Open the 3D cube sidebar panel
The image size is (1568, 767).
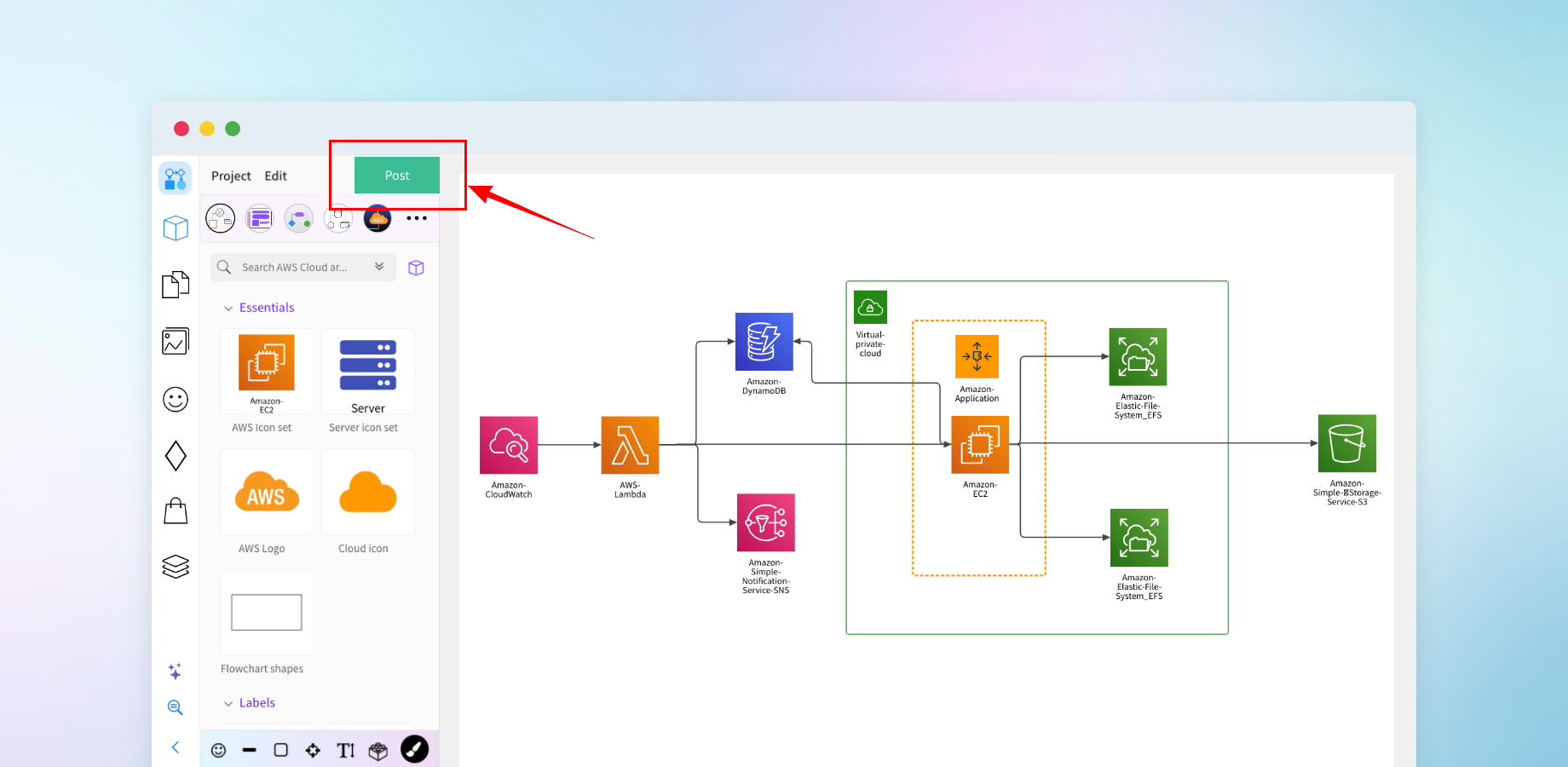[x=176, y=228]
